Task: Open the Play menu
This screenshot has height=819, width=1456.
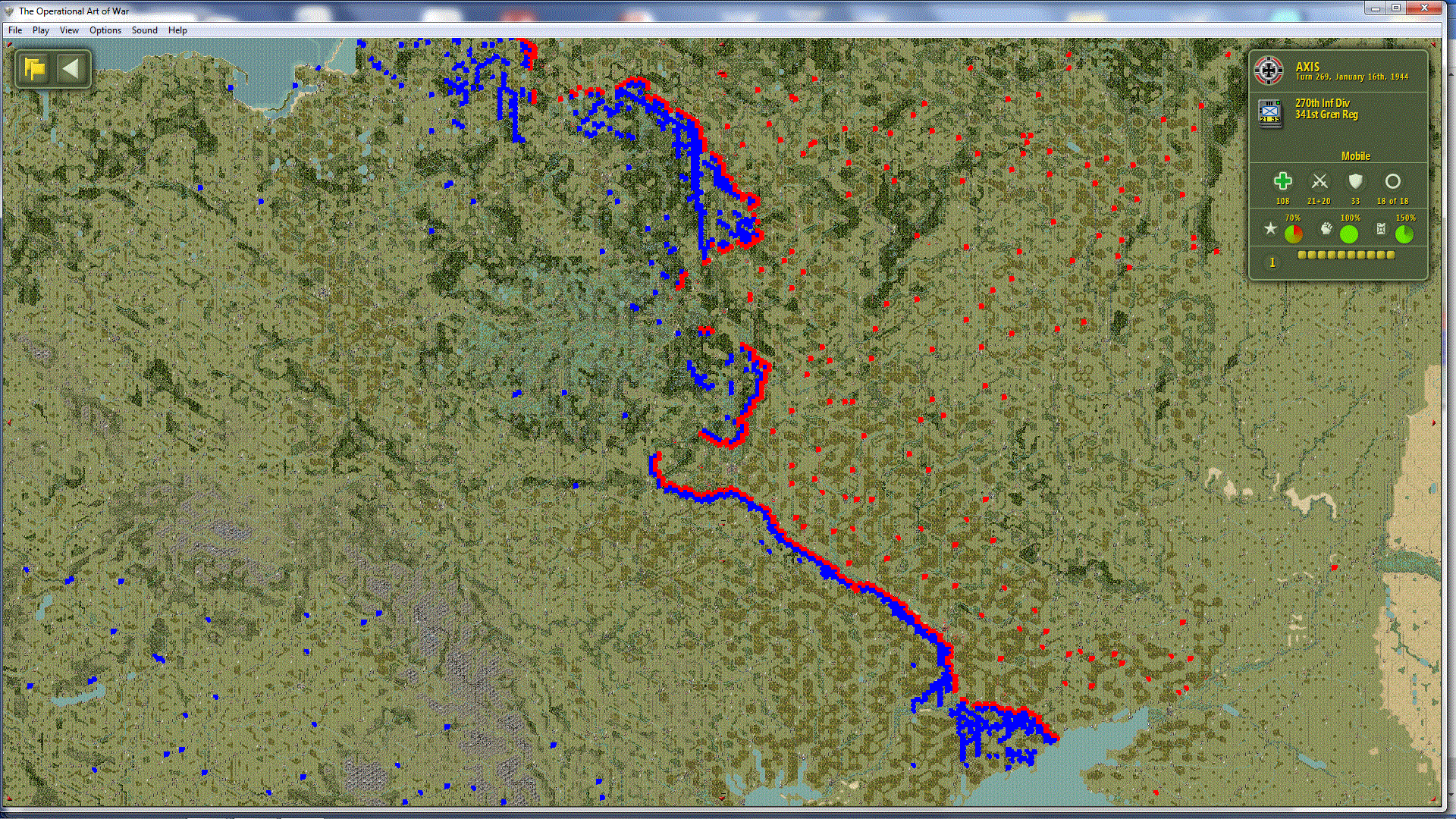Action: (x=41, y=30)
